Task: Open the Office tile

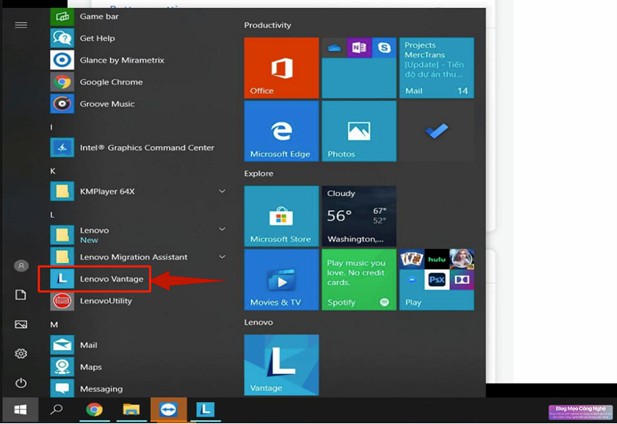Action: (x=281, y=68)
